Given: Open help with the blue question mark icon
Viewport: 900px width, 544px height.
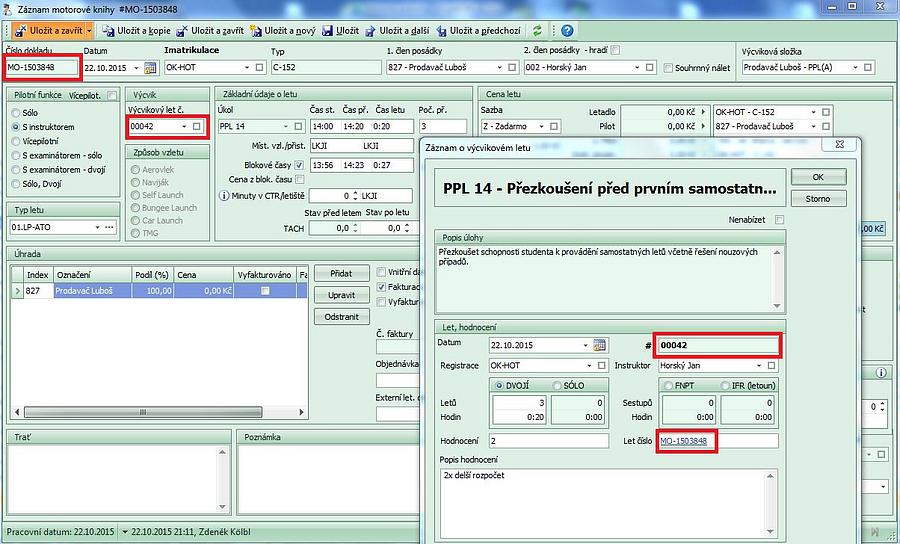Looking at the screenshot, I should [x=567, y=31].
